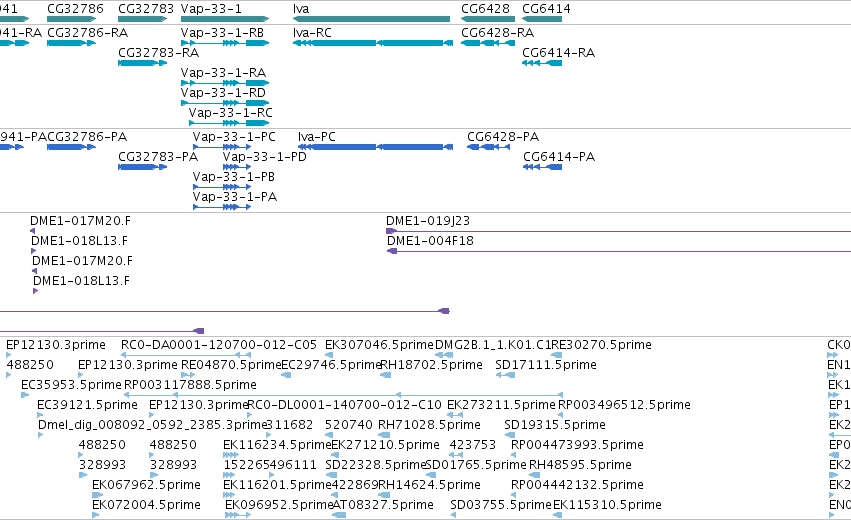This screenshot has width=851, height=520.
Task: Select the Vap-33-1-PC protein label
Action: pyautogui.click(x=234, y=136)
